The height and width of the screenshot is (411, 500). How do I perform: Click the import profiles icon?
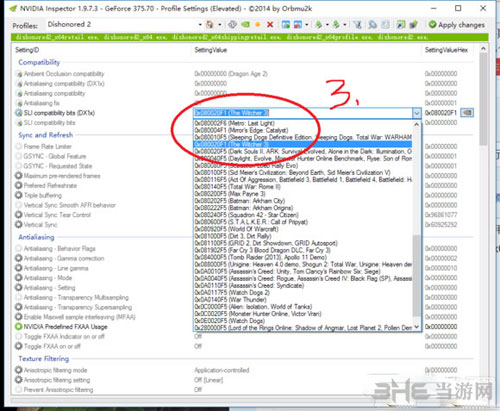point(336,24)
